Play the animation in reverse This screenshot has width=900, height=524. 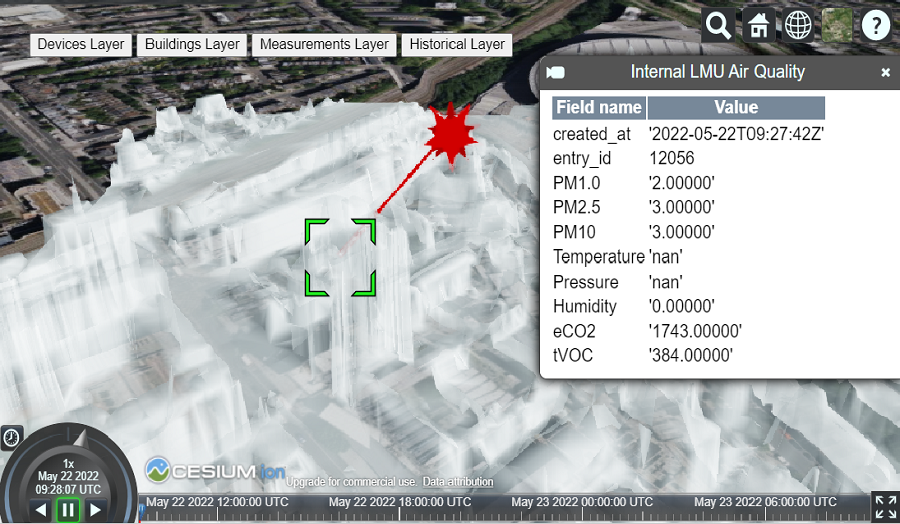point(41,510)
